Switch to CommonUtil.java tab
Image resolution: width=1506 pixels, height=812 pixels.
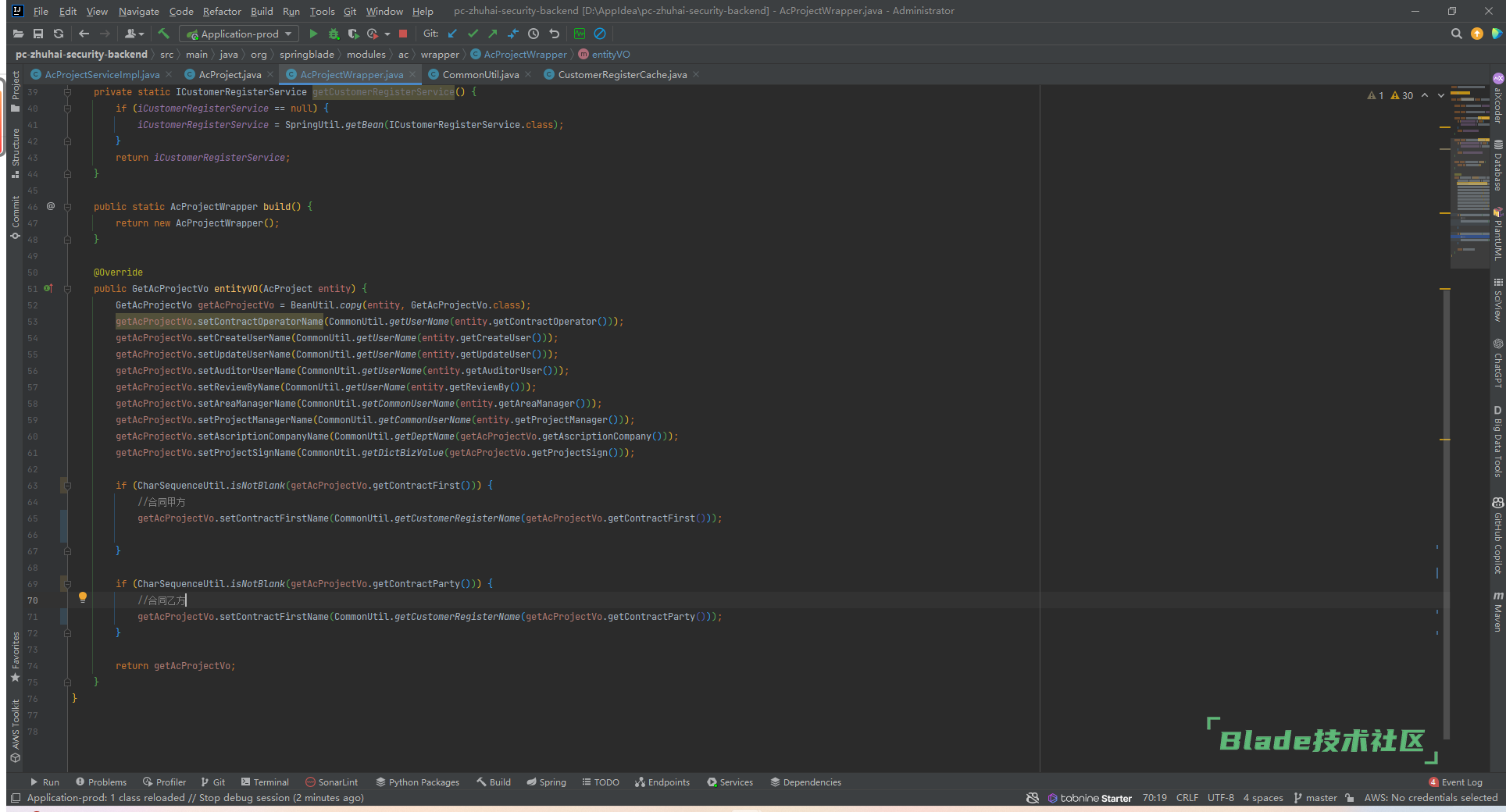tap(480, 74)
